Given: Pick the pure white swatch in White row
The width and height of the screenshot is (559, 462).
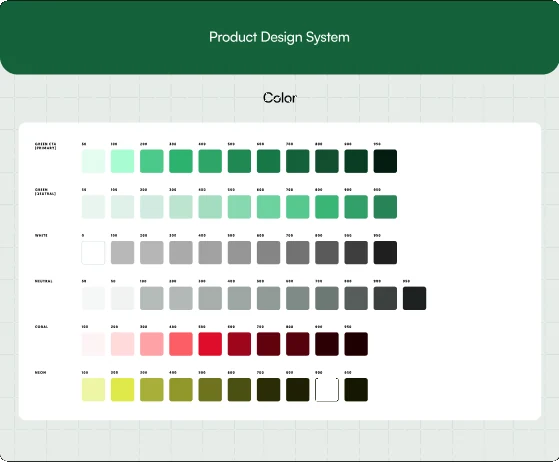Looking at the screenshot, I should [93, 253].
